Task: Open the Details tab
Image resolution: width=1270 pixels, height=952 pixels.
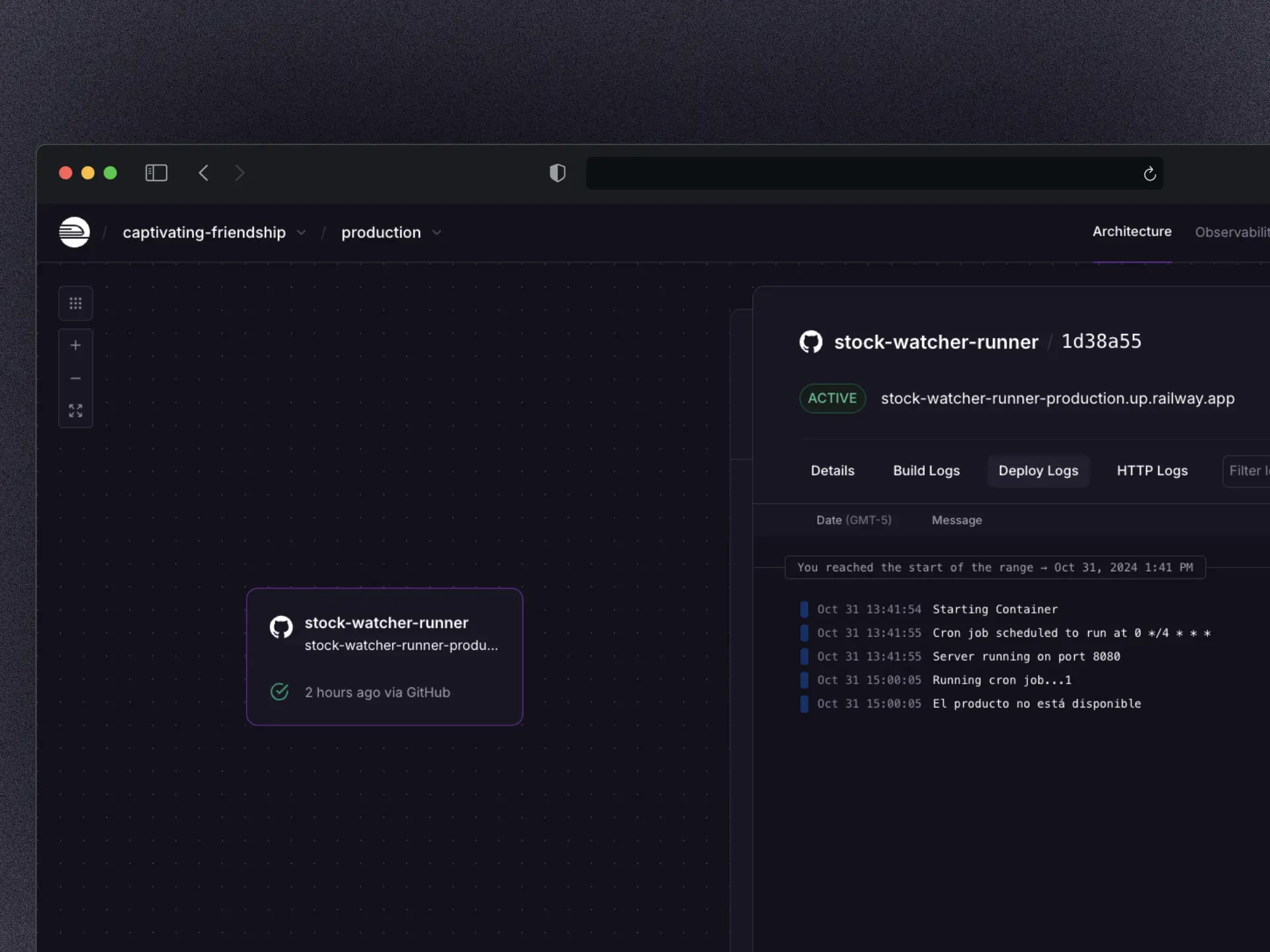Action: coord(833,471)
